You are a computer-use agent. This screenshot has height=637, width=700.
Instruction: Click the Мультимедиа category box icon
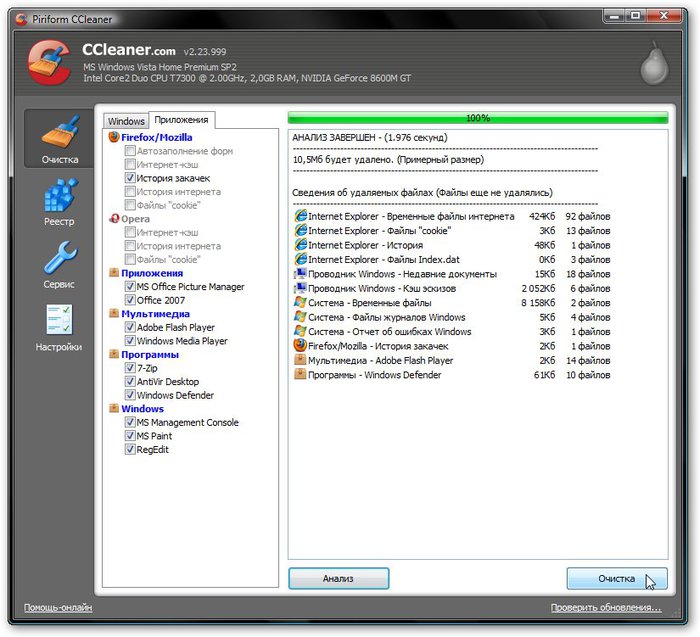coord(114,313)
